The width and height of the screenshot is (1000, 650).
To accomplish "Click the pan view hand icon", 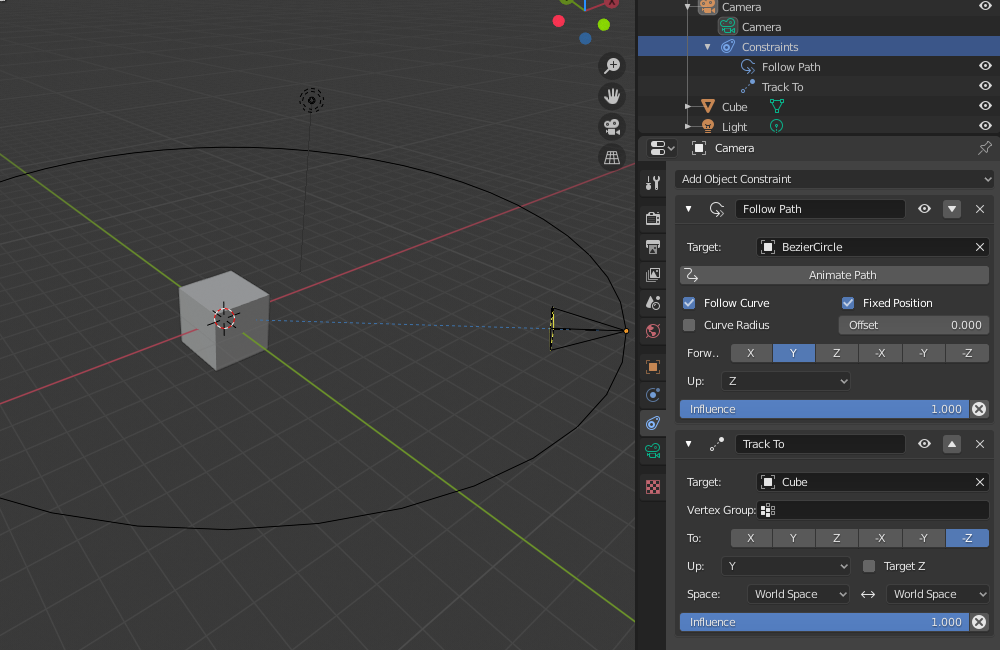I will pyautogui.click(x=612, y=96).
